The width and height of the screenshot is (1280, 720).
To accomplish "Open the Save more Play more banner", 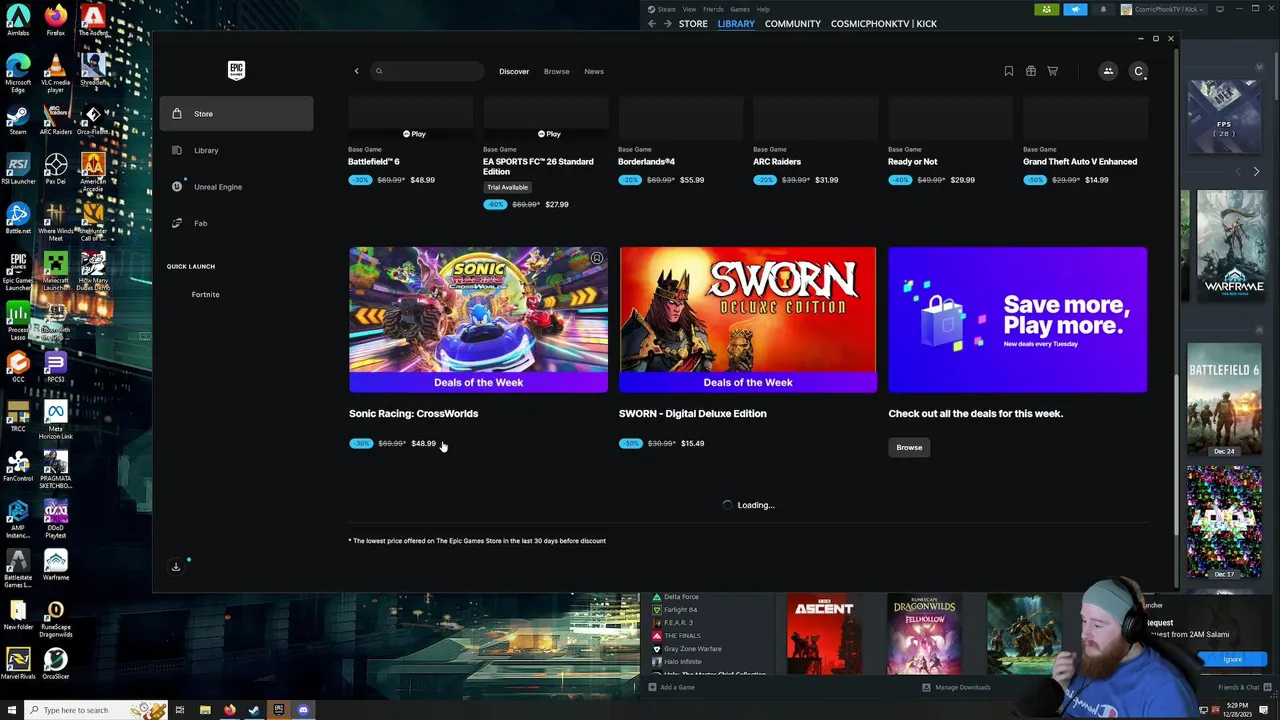I will 1018,320.
